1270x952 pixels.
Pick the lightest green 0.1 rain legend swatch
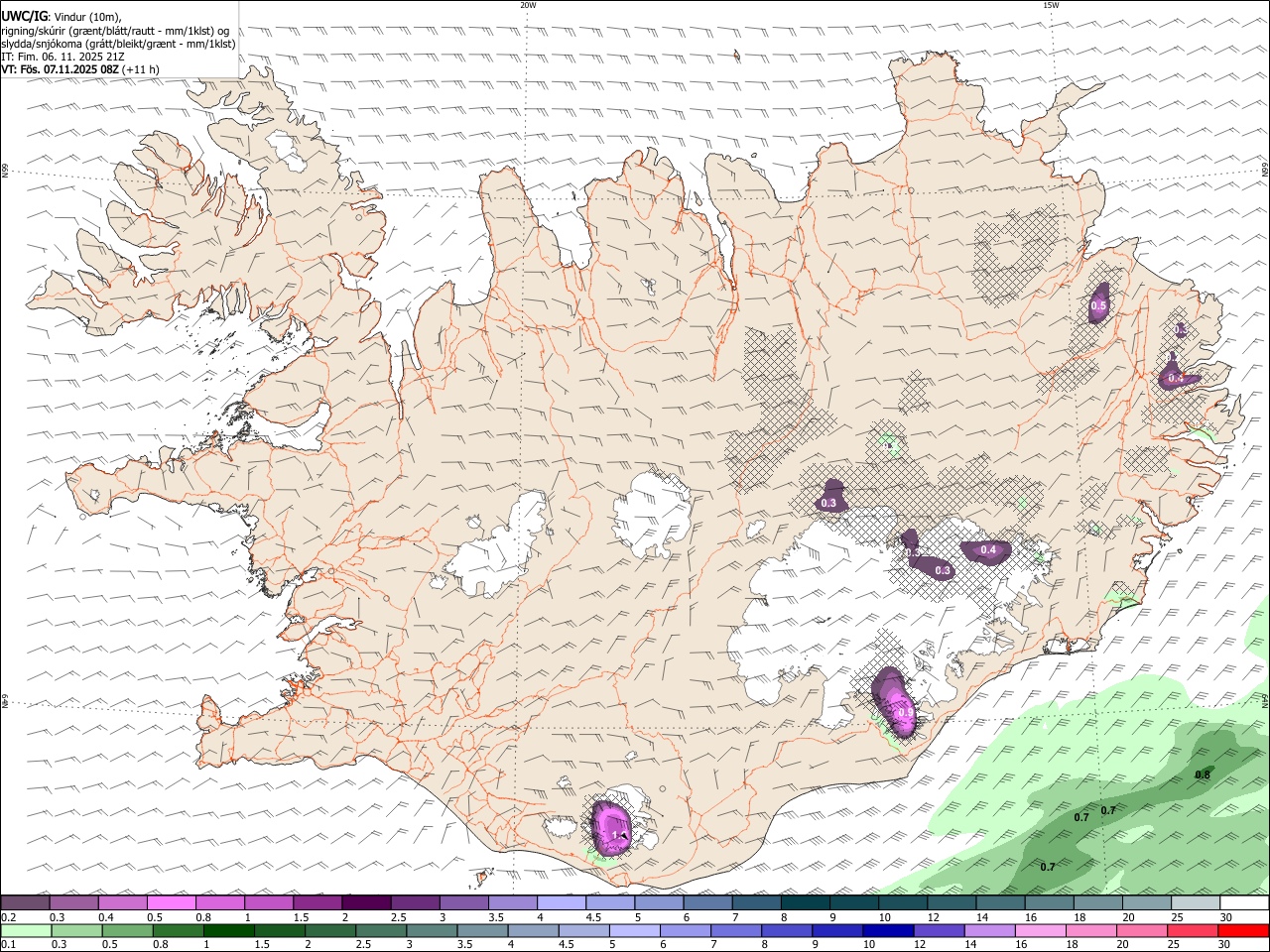point(26,931)
